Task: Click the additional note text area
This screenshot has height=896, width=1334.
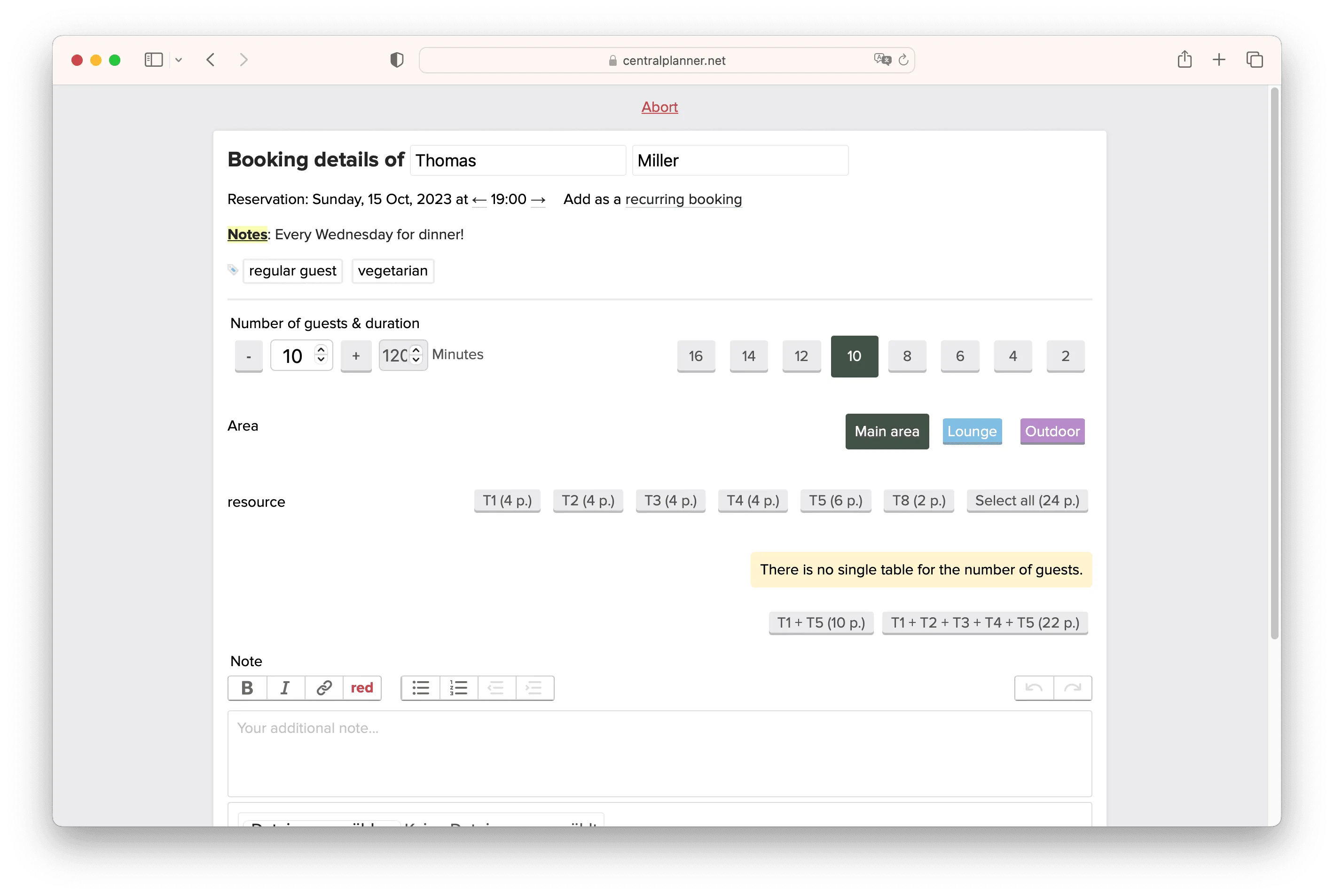Action: 659,753
